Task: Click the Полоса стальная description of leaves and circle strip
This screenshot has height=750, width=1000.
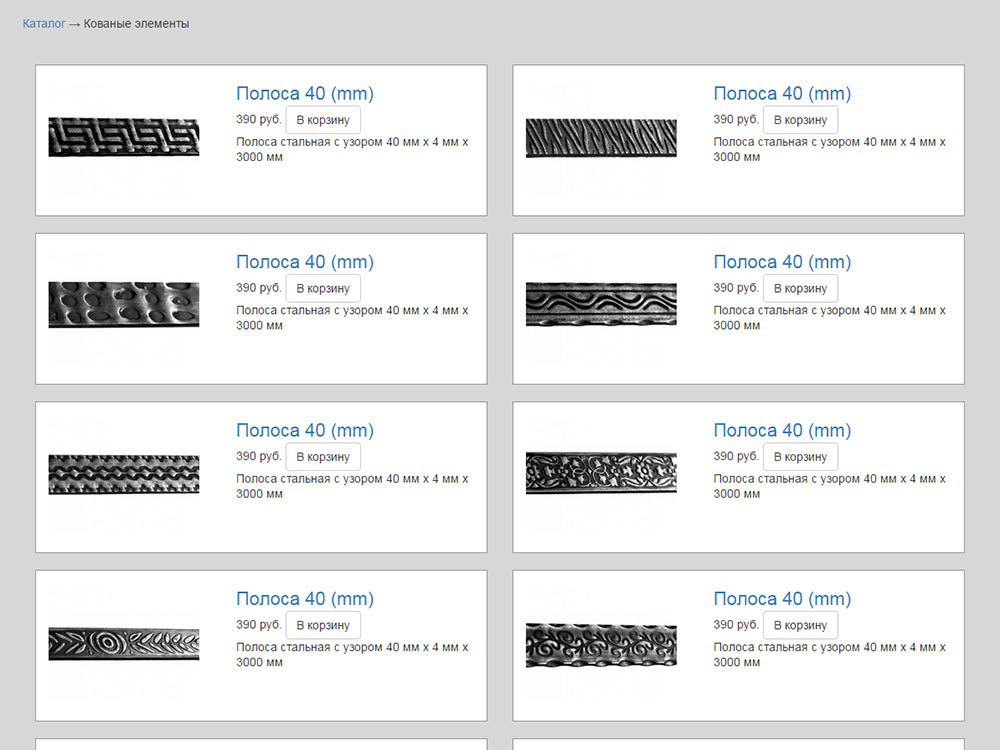Action: point(352,654)
